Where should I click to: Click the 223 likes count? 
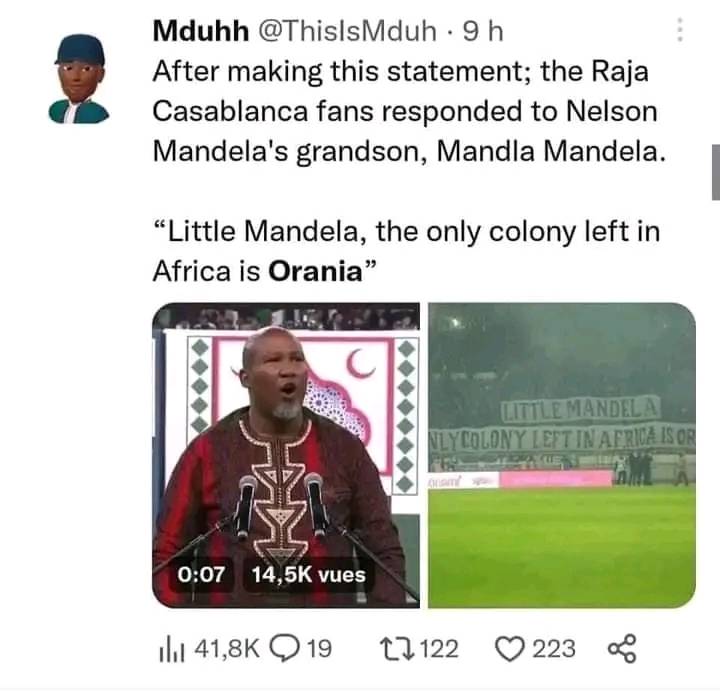tap(554, 649)
